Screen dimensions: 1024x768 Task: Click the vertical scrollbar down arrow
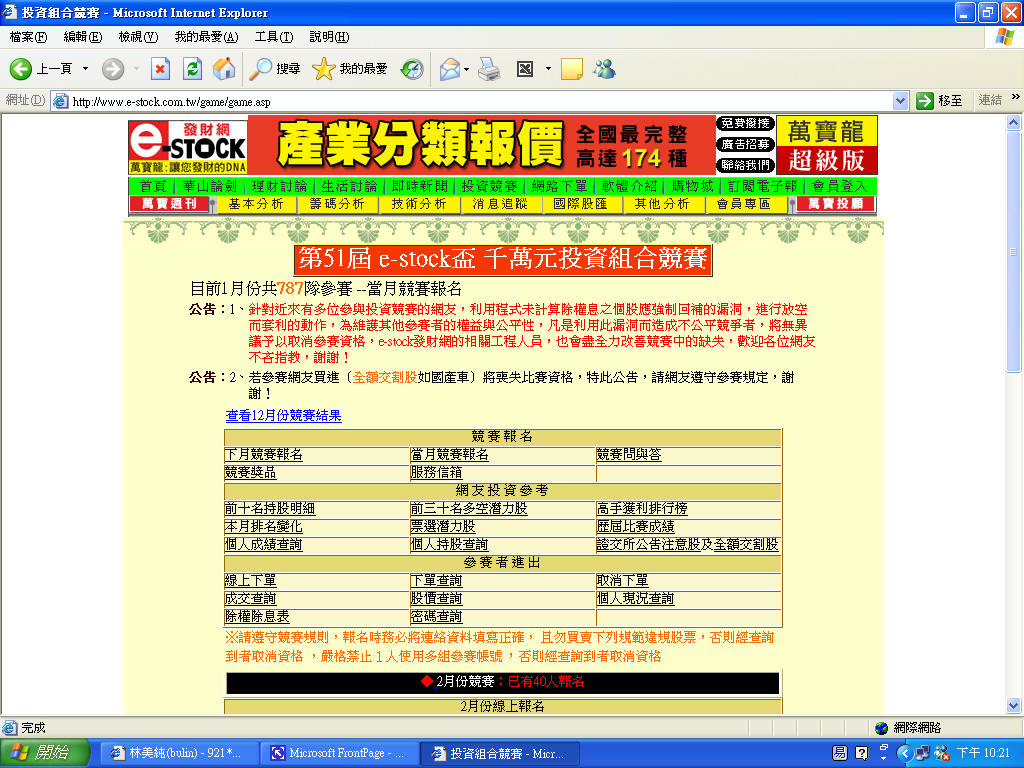(1014, 705)
